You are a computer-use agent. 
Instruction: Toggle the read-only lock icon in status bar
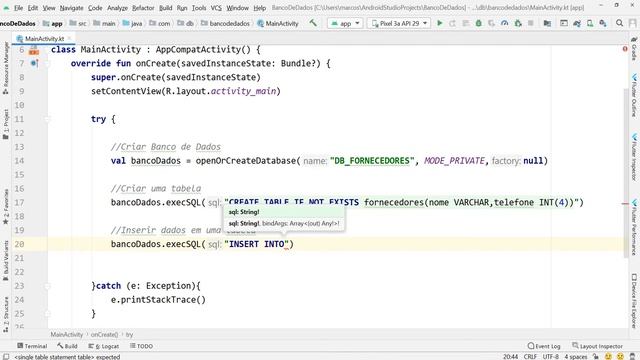point(596,356)
